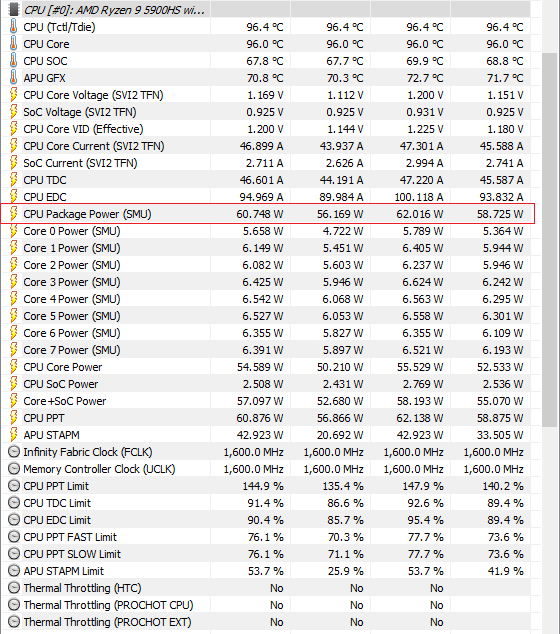Click lightning icon beside CPU TDC
The width and height of the screenshot is (560, 634).
(13, 180)
